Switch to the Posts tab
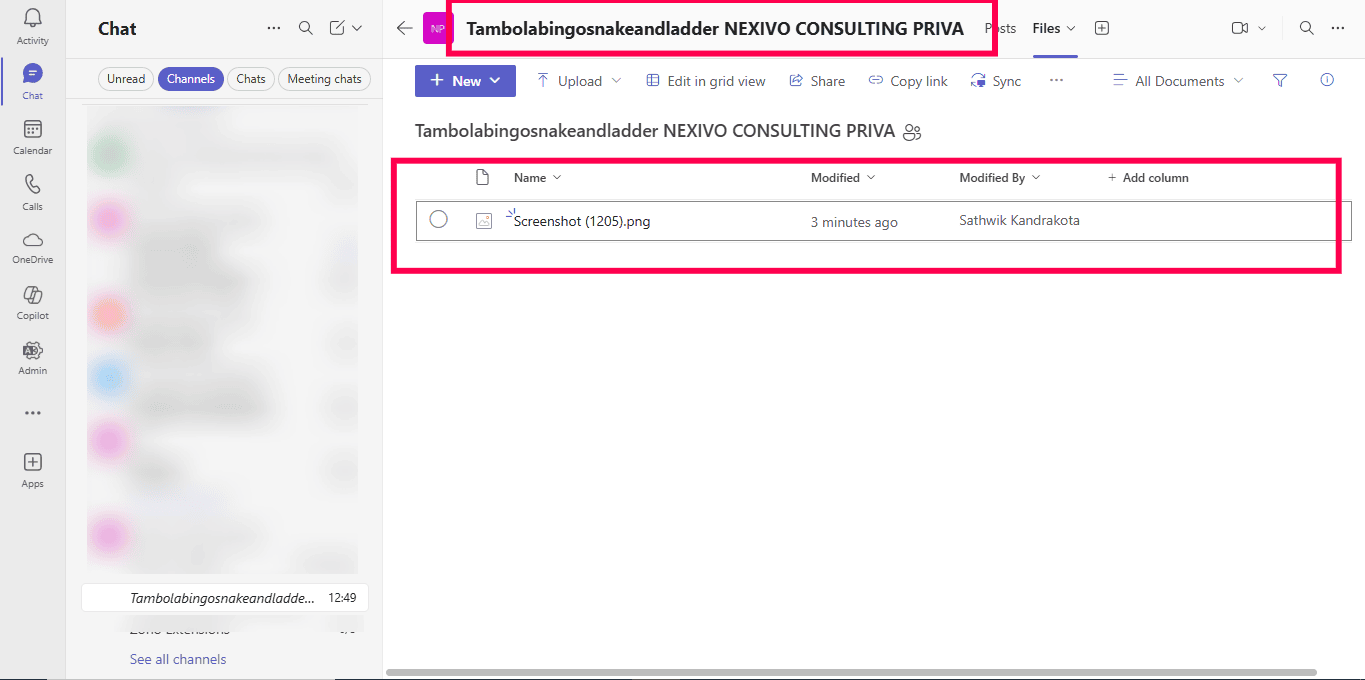This screenshot has height=680, width=1365. [1000, 28]
